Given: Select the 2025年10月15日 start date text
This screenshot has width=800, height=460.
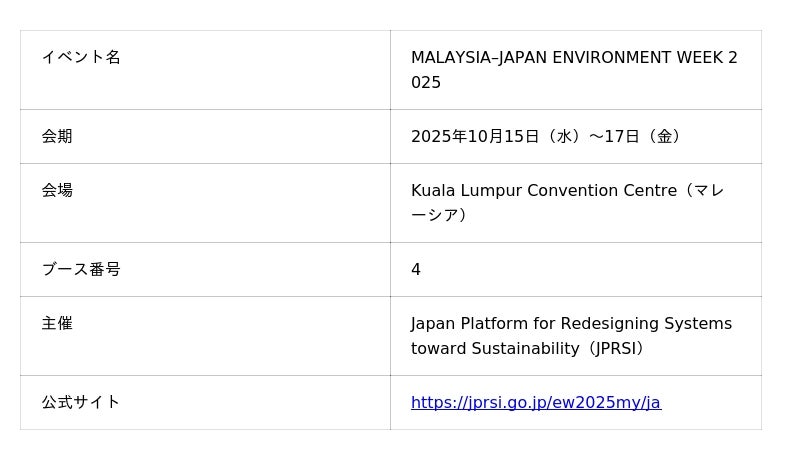Looking at the screenshot, I should (x=475, y=137).
